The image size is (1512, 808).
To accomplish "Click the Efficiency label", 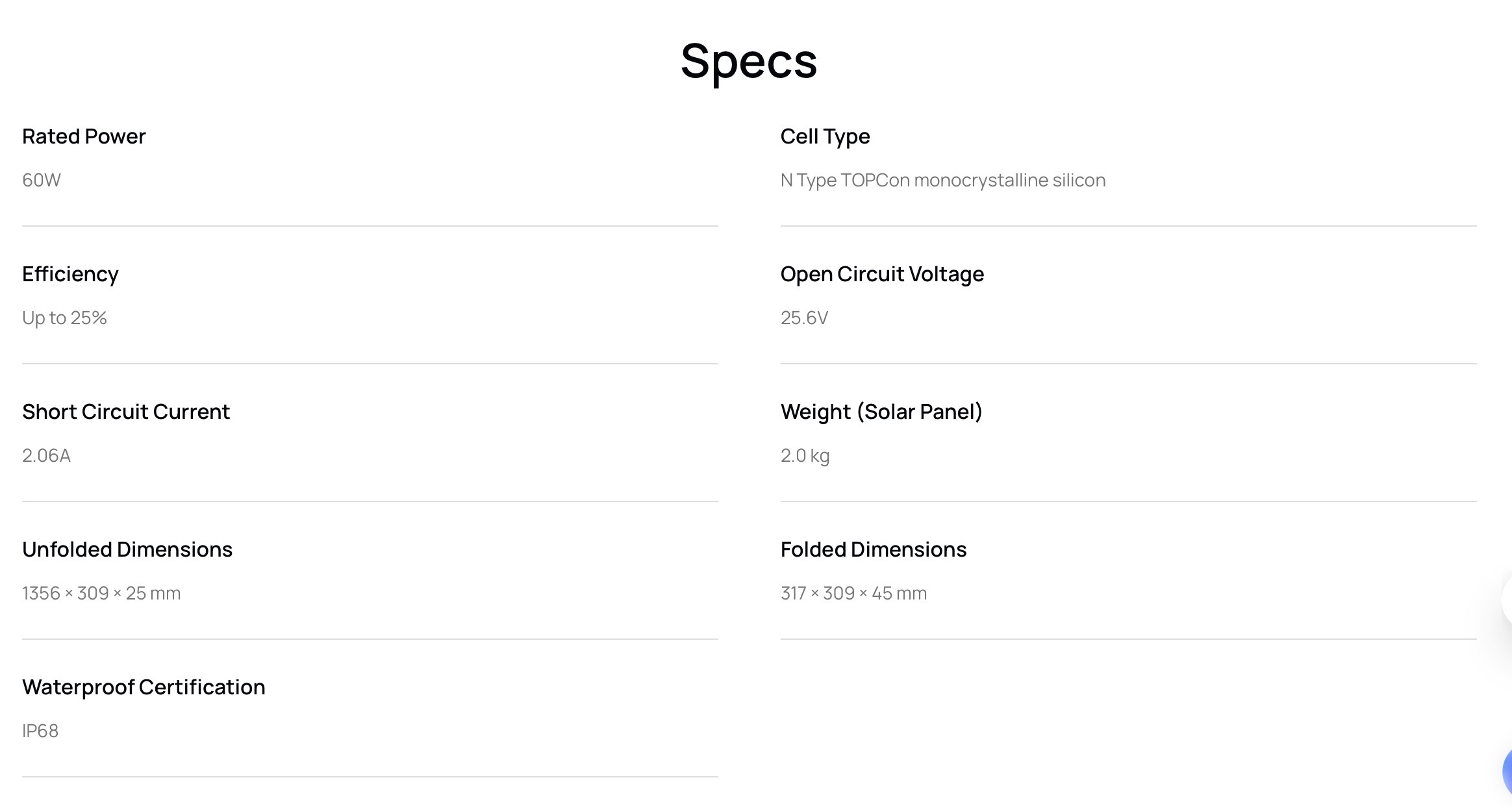I will tap(70, 274).
